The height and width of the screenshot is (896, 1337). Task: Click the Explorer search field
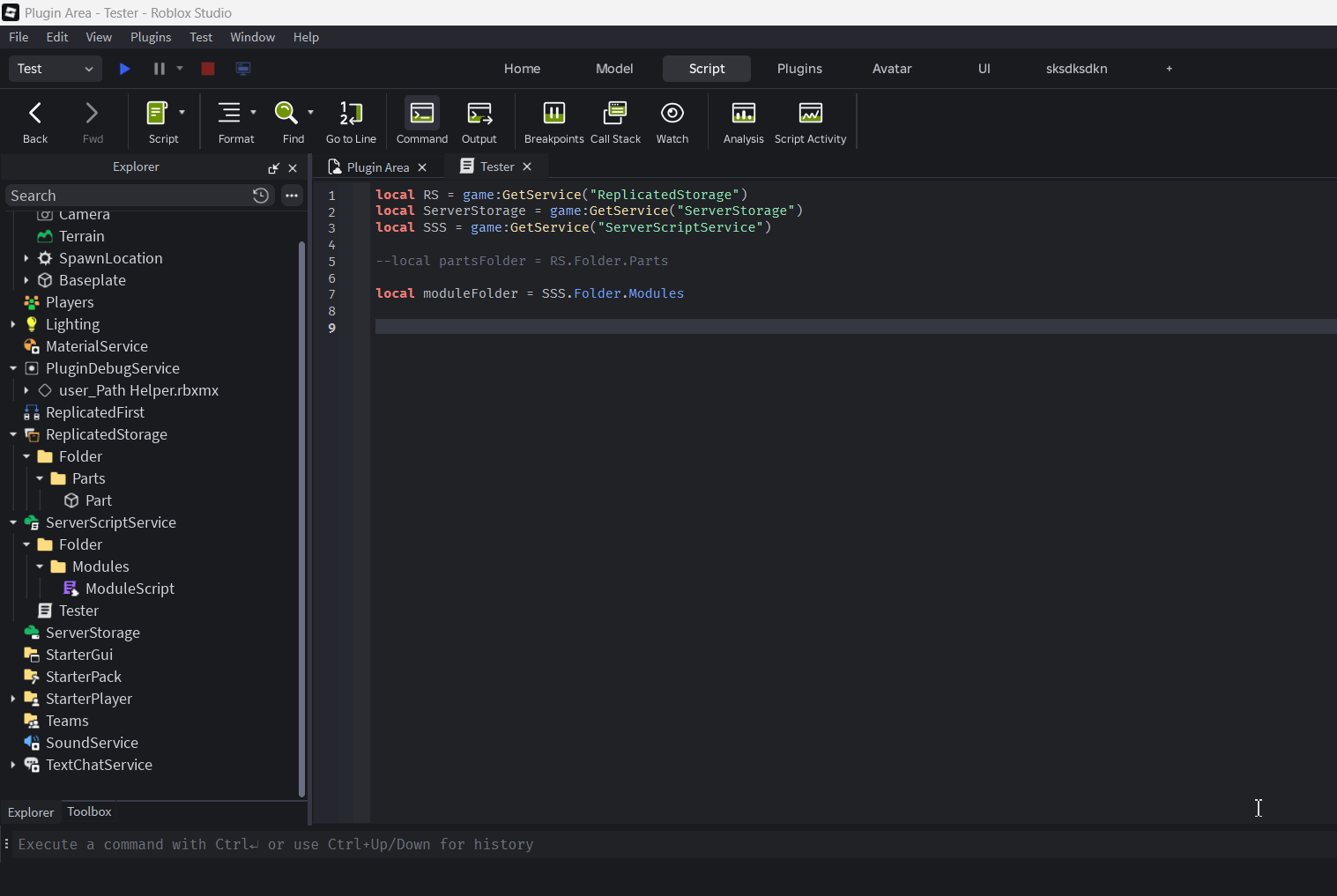tap(128, 196)
